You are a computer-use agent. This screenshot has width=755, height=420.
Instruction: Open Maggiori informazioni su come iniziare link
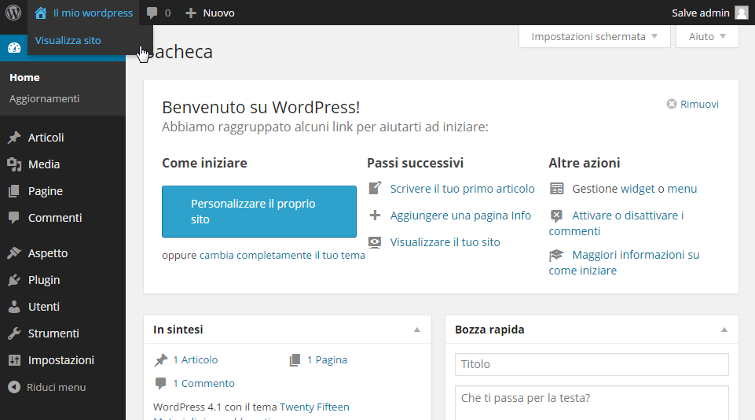tap(624, 262)
